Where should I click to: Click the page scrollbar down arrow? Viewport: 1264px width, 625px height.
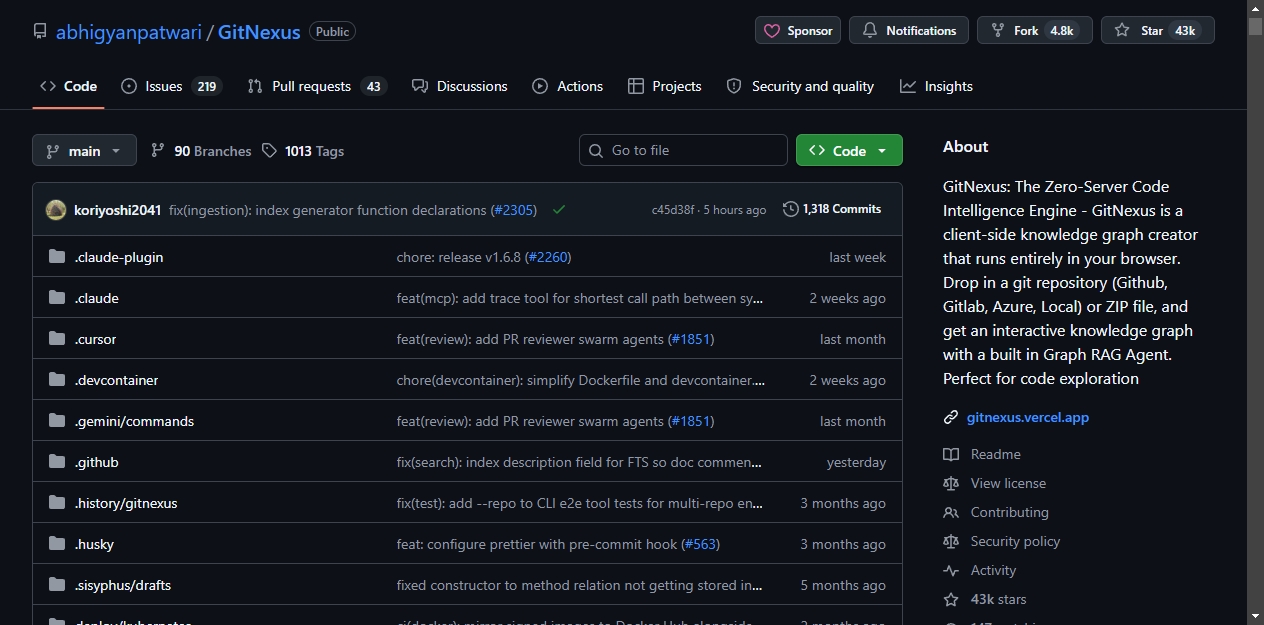click(1255, 616)
